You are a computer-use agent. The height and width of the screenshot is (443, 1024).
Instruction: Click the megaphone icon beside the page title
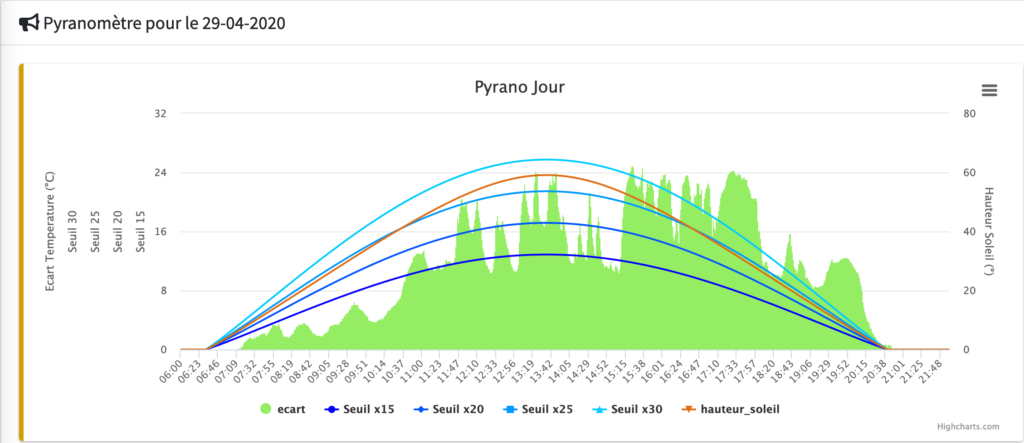click(29, 23)
